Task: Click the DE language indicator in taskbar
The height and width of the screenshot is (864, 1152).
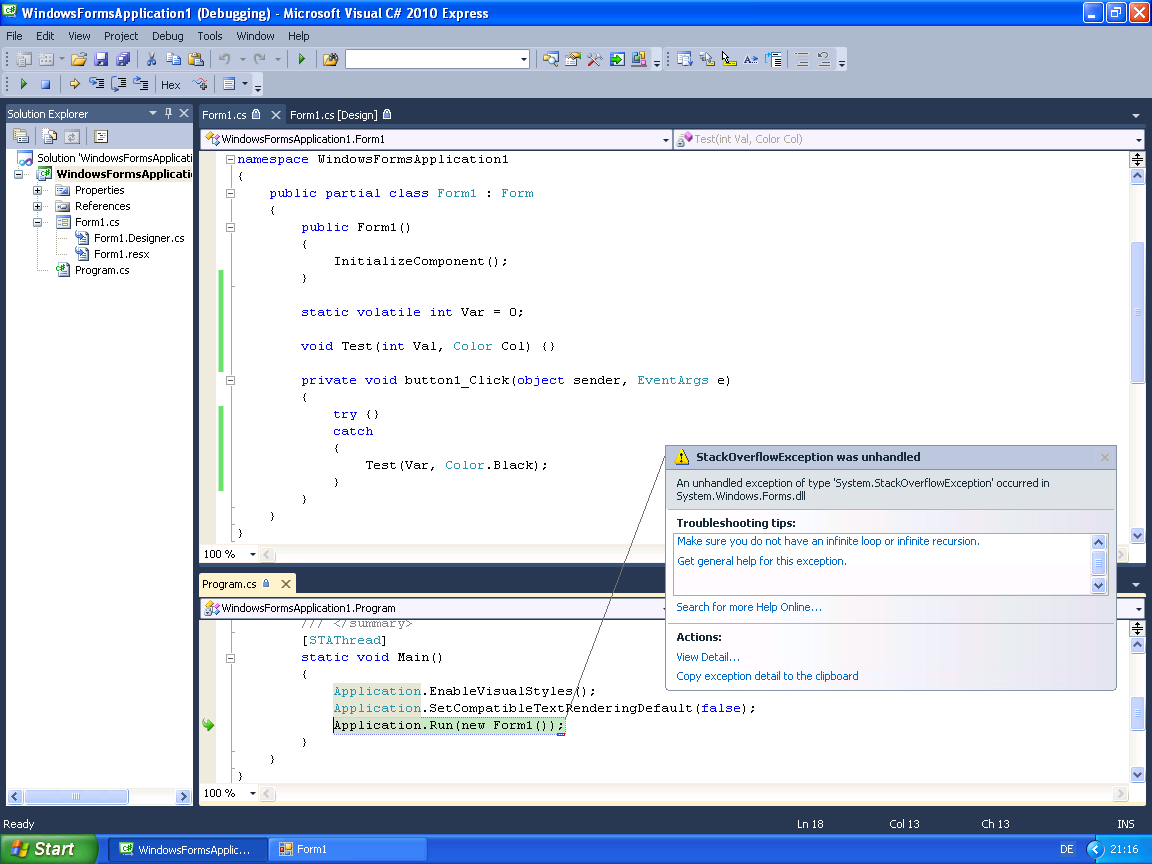Action: 1067,849
